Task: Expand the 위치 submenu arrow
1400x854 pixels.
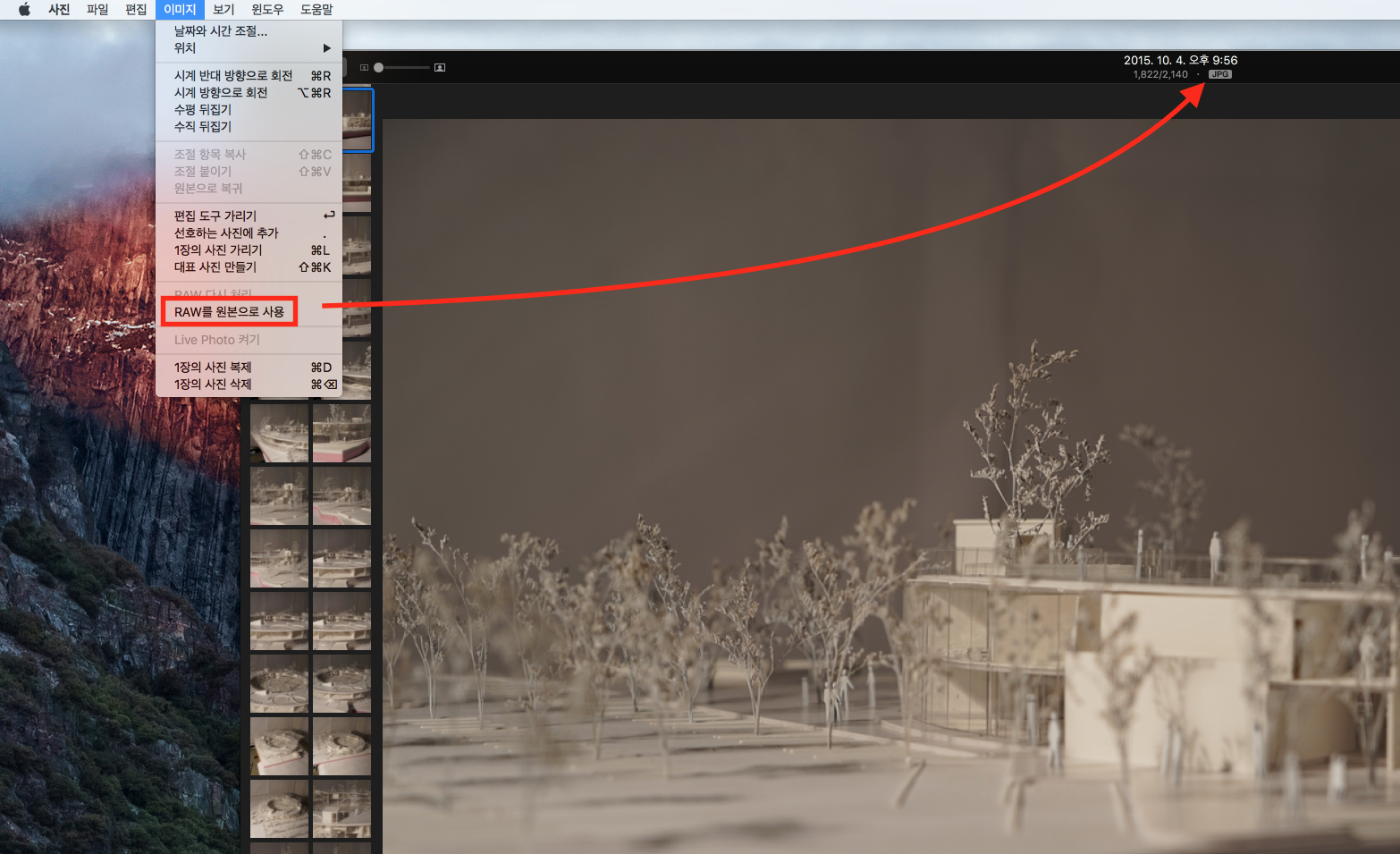Action: (326, 48)
